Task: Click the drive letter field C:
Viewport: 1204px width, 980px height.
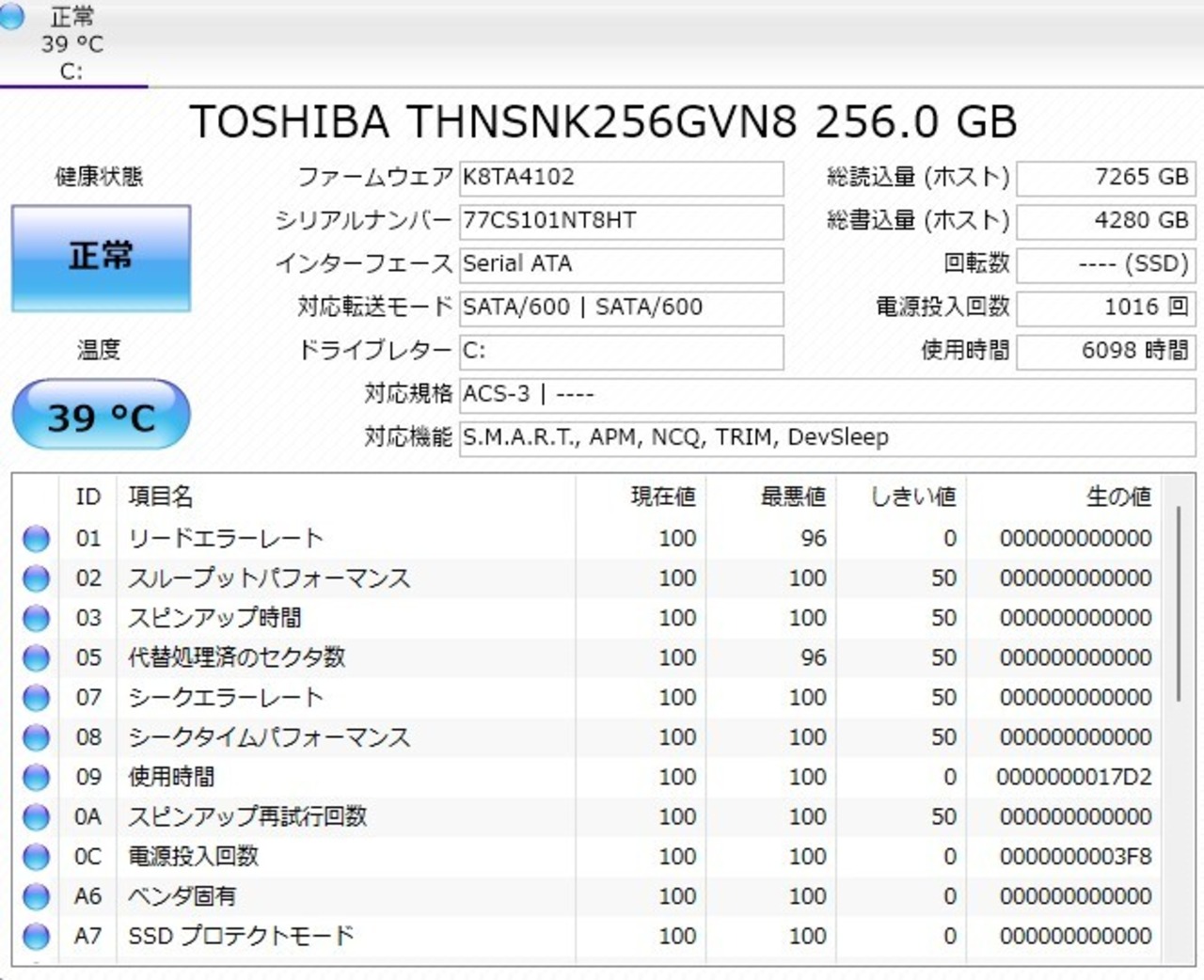Action: [x=621, y=351]
